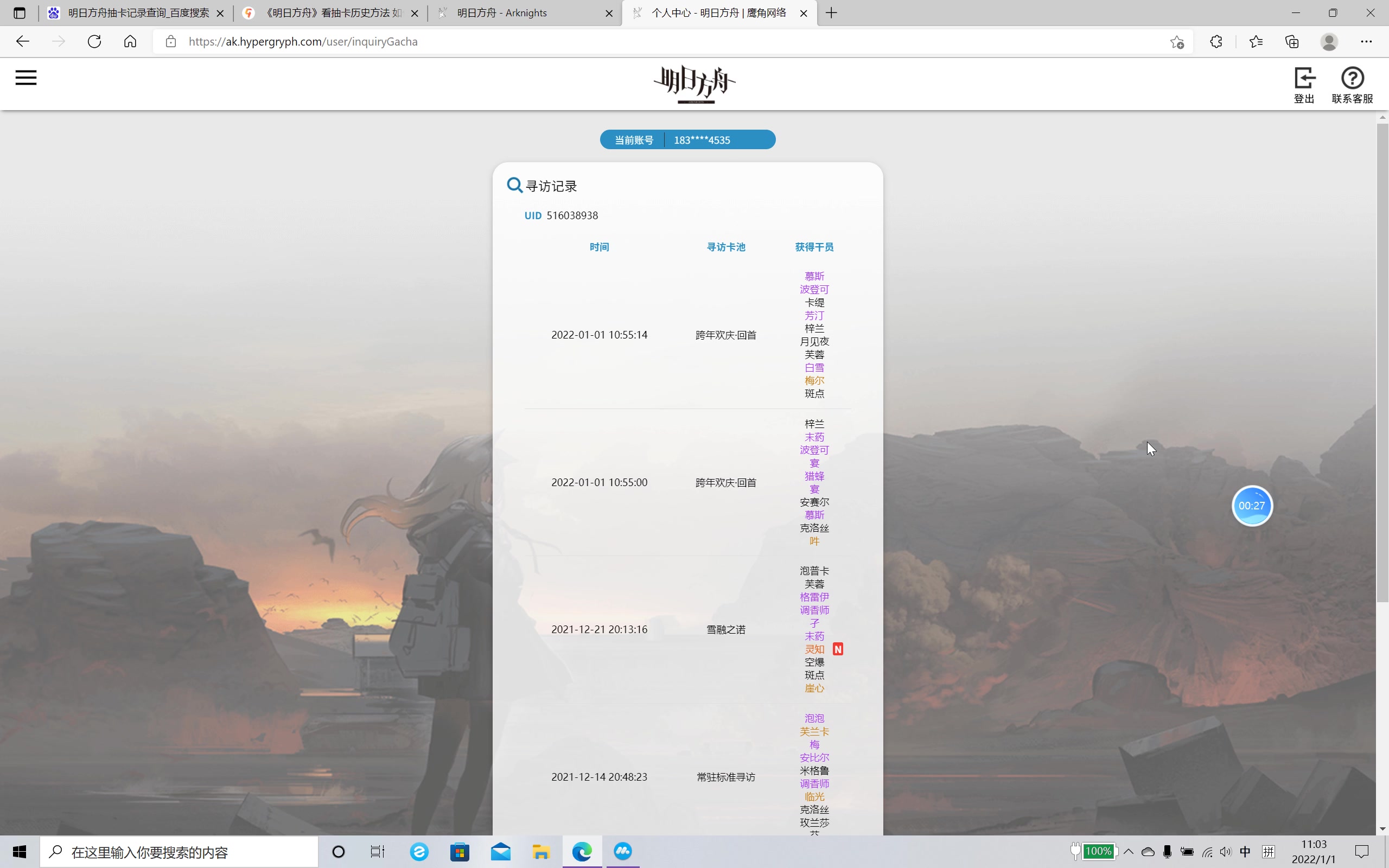Open tab actions menu icon at top left
1389x868 pixels.
coord(20,12)
